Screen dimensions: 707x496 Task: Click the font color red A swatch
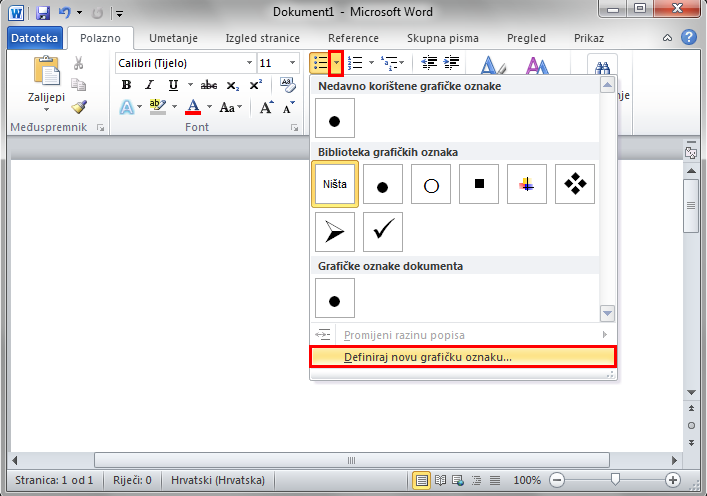coord(193,107)
